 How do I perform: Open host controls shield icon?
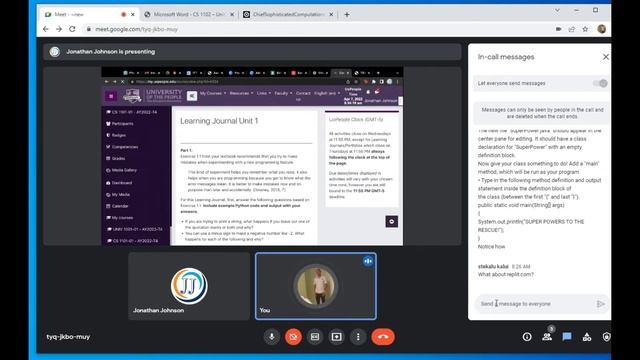coord(607,337)
